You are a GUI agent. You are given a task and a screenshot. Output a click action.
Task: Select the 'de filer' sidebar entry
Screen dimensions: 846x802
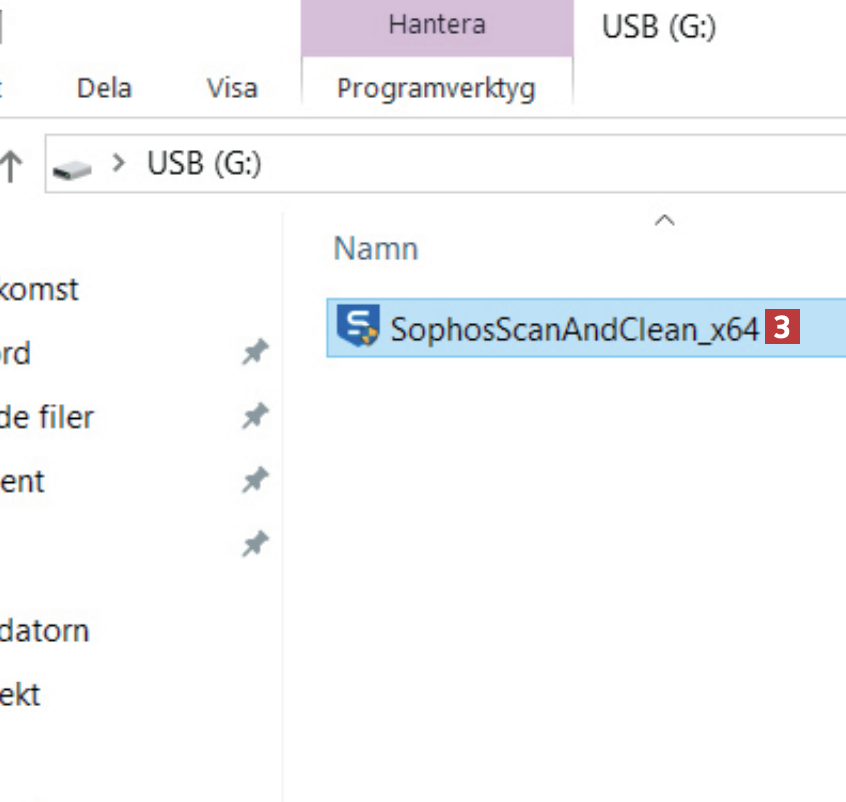tap(47, 417)
